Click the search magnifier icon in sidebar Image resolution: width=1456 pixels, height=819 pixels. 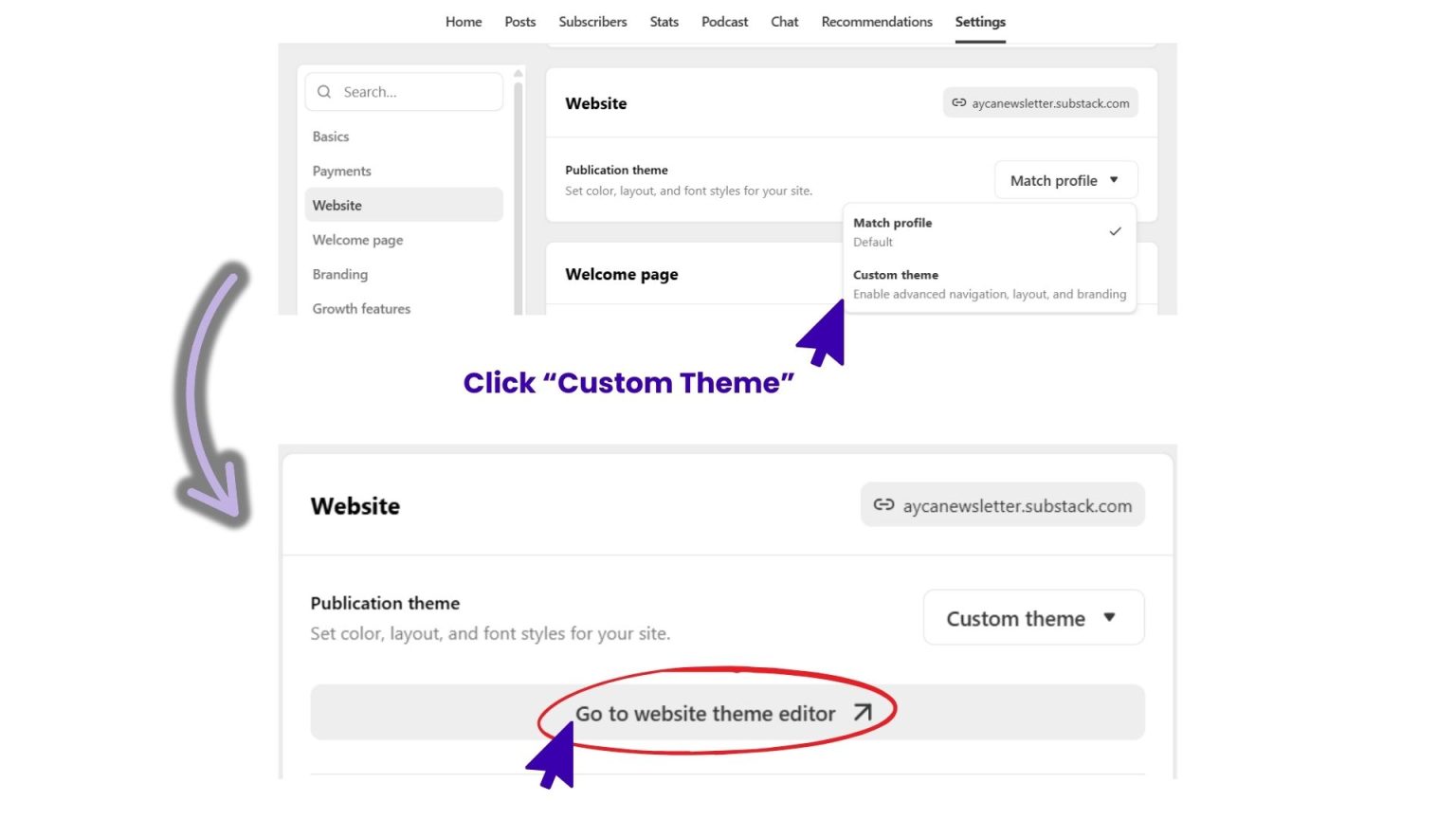pos(324,91)
